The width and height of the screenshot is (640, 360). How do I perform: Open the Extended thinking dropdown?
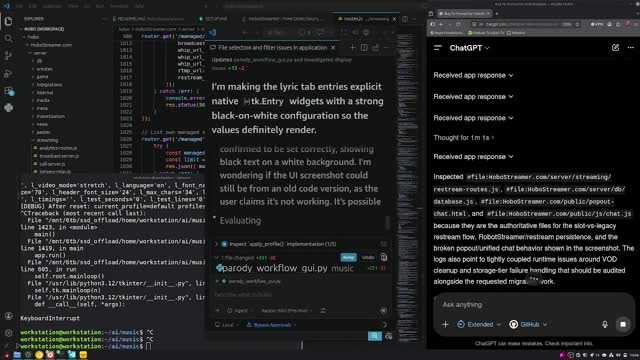[x=479, y=324]
